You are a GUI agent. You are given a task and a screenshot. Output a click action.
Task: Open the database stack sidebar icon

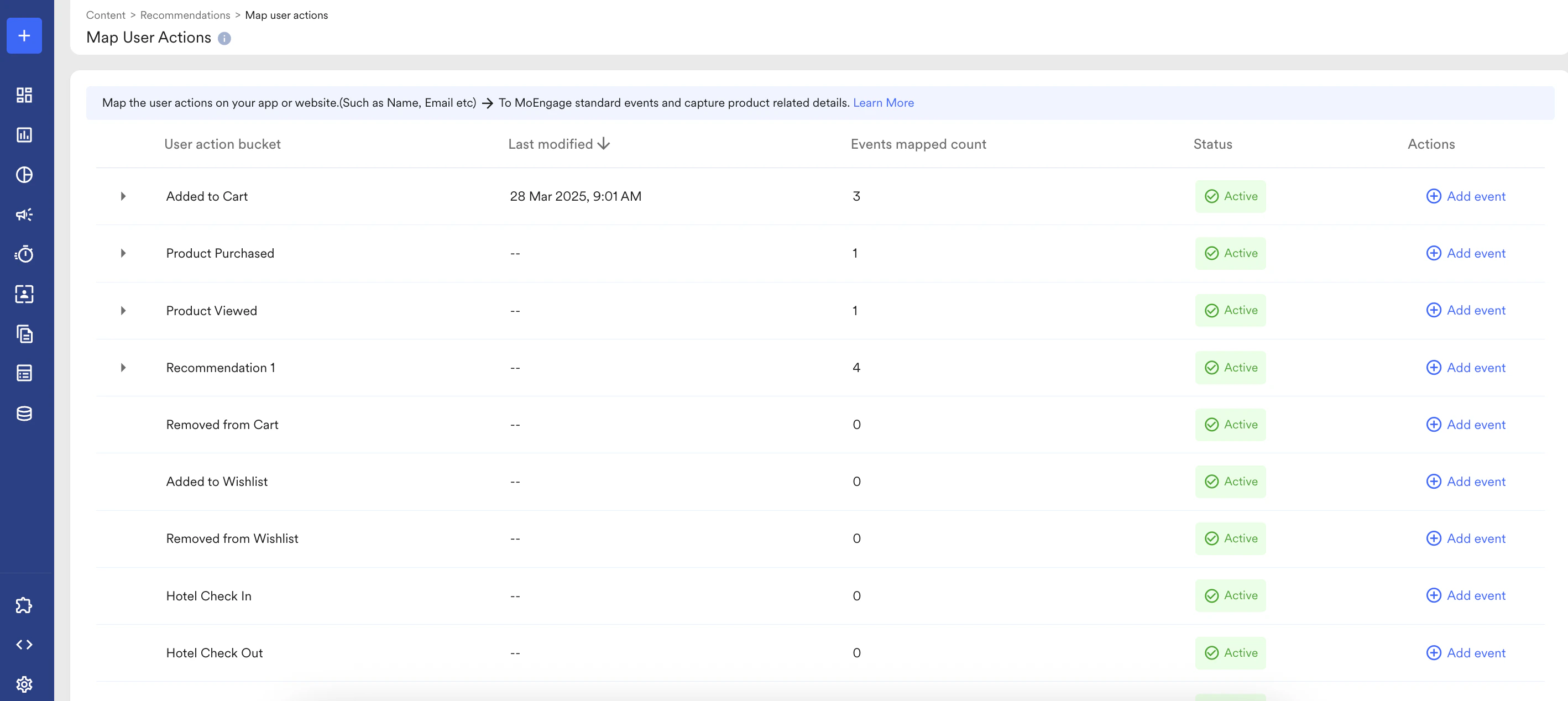pos(24,414)
